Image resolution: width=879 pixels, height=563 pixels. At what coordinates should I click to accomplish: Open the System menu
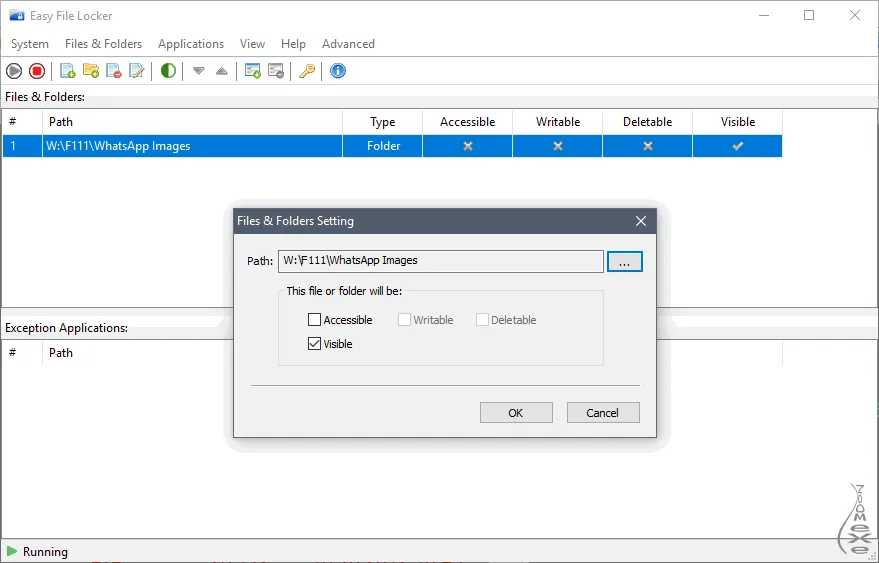tap(30, 44)
